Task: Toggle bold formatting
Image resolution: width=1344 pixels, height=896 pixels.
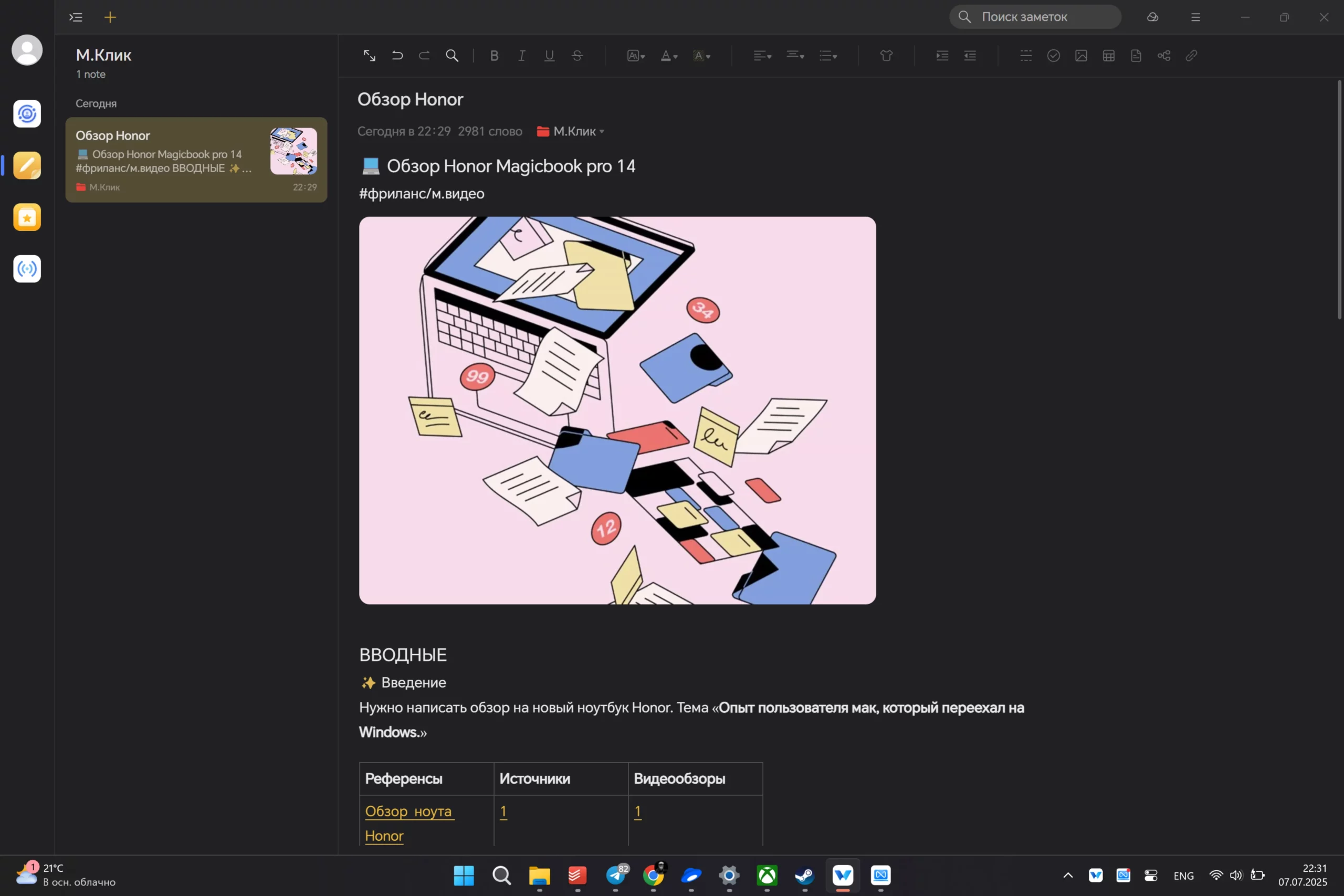Action: (x=494, y=56)
